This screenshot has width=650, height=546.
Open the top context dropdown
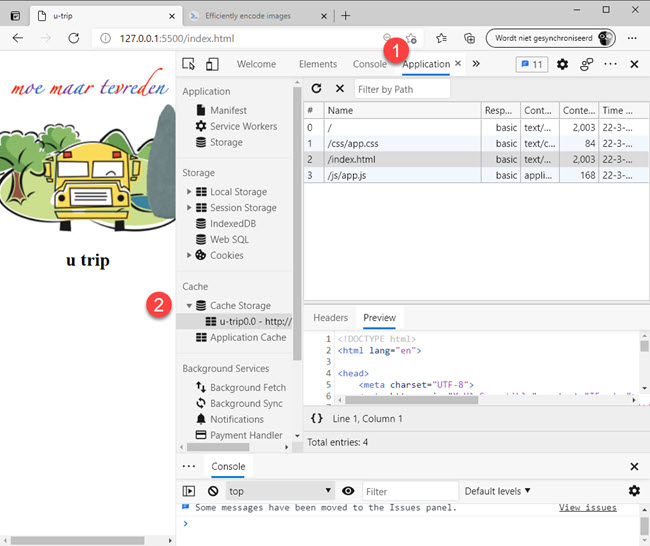279,491
